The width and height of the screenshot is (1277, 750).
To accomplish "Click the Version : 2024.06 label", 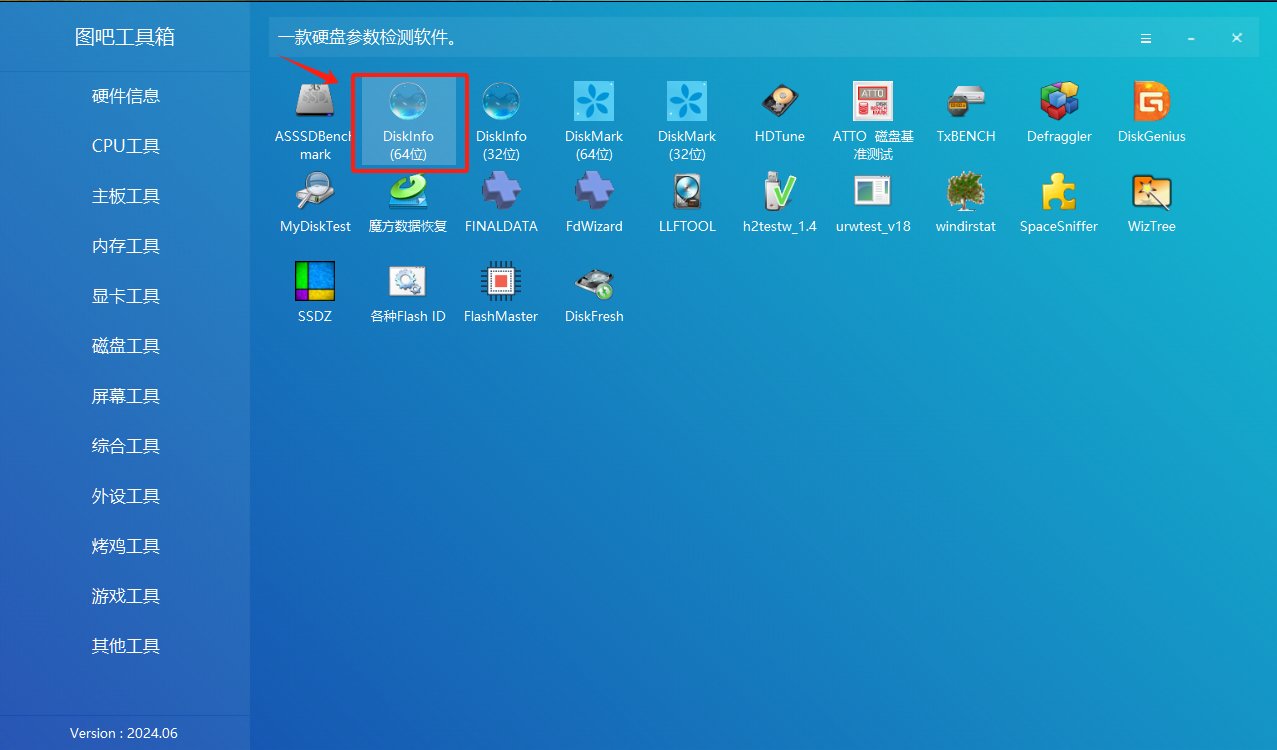I will 124,733.
